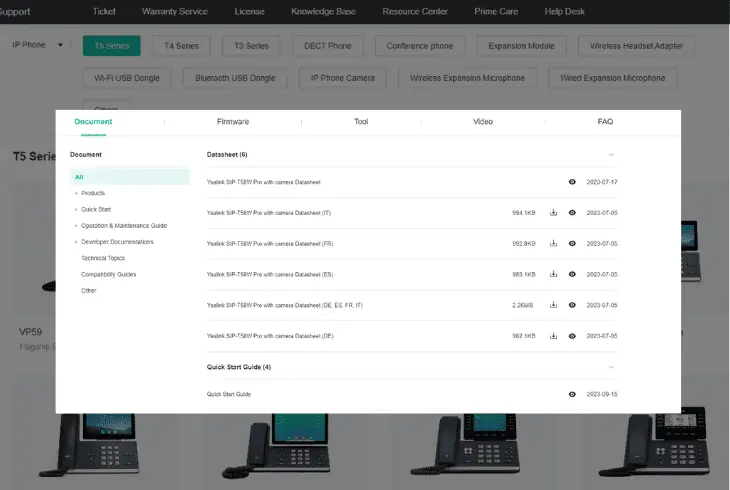
Task: Select the DECT Phone category
Action: click(x=328, y=46)
